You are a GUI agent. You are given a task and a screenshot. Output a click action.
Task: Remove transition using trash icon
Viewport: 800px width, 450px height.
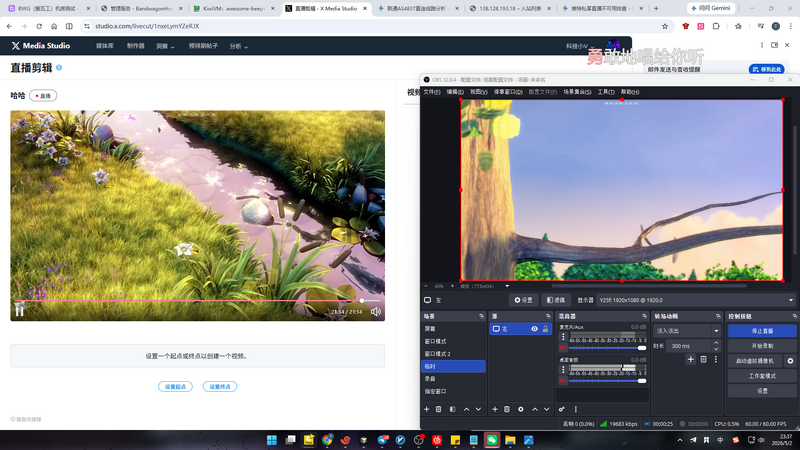(703, 359)
